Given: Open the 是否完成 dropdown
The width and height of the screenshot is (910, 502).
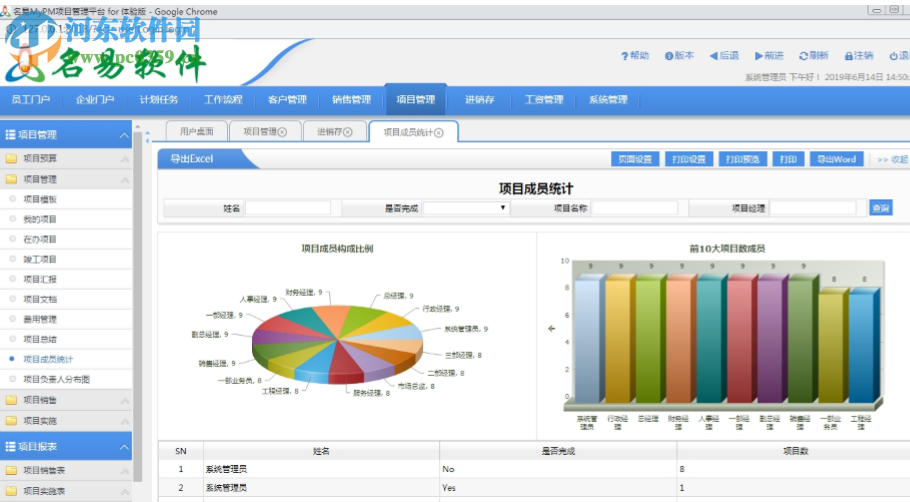Looking at the screenshot, I should 466,208.
